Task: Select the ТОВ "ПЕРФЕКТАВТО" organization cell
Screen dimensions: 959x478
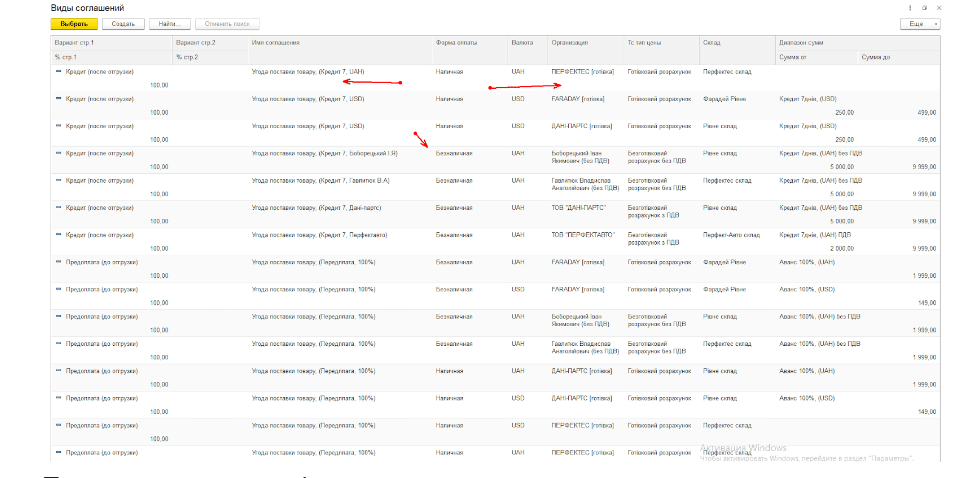Action: 581,234
